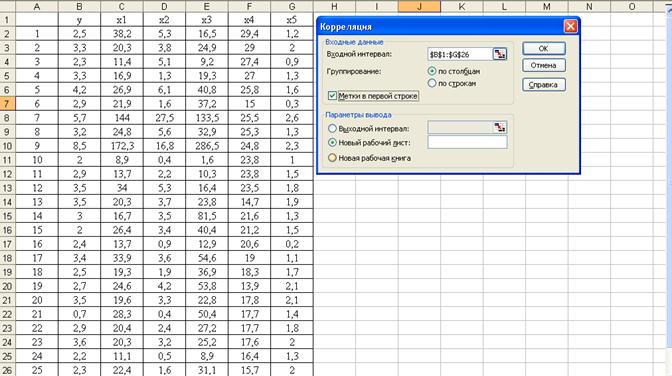Choose Новый рабочий лист output option
Image resolution: width=672 pixels, height=376 pixels.
pyautogui.click(x=332, y=142)
